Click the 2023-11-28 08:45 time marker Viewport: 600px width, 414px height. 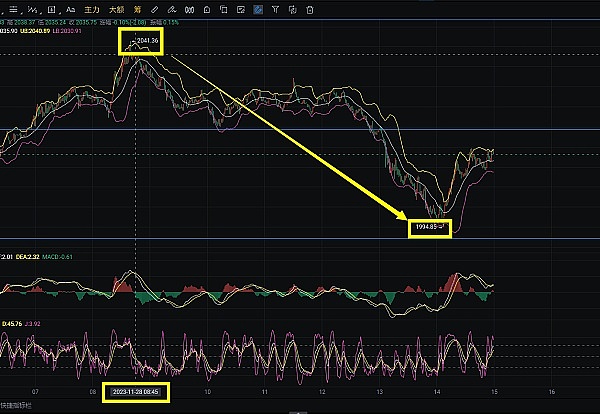(x=138, y=392)
